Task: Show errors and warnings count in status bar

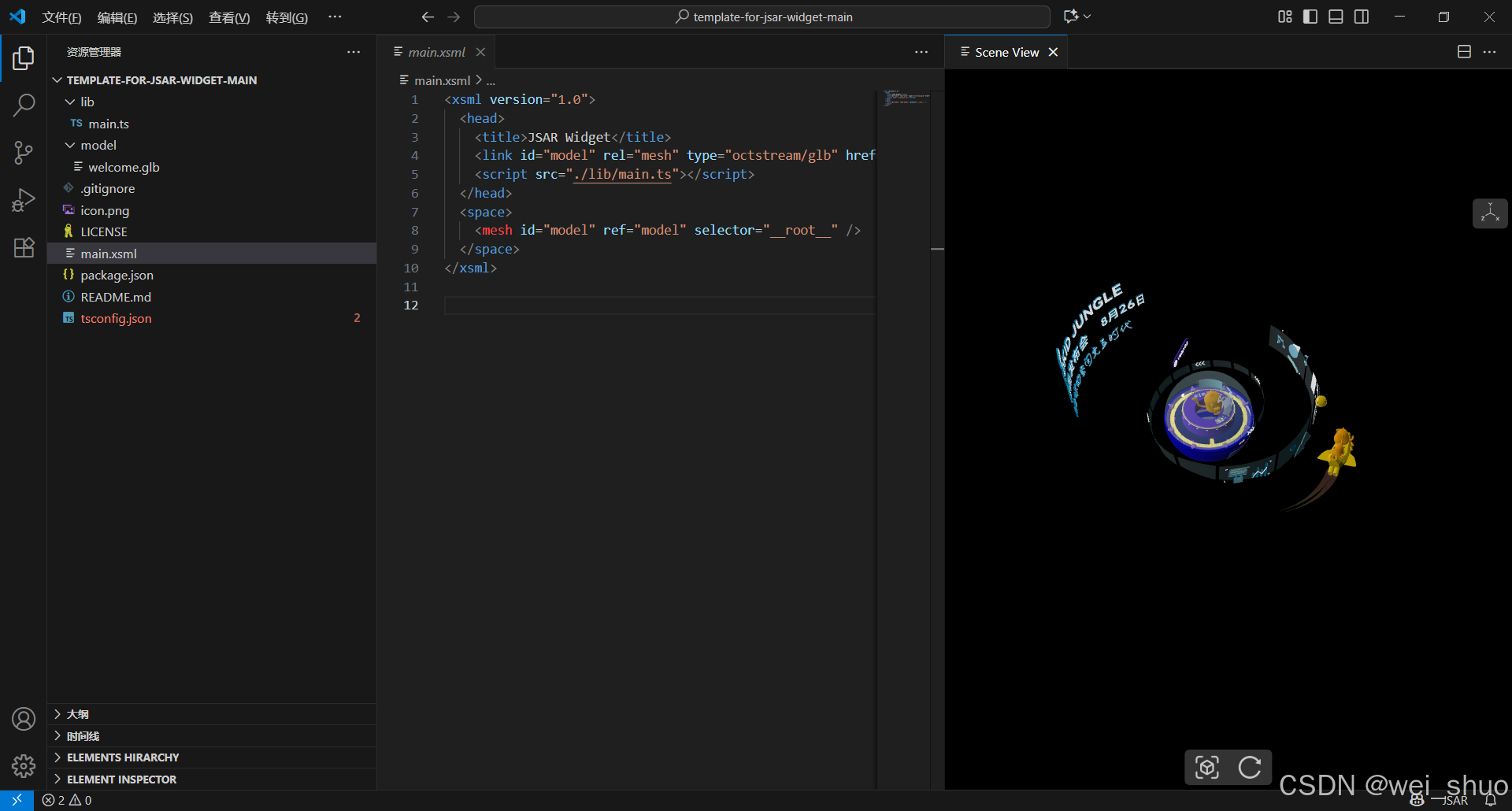Action: 67,800
